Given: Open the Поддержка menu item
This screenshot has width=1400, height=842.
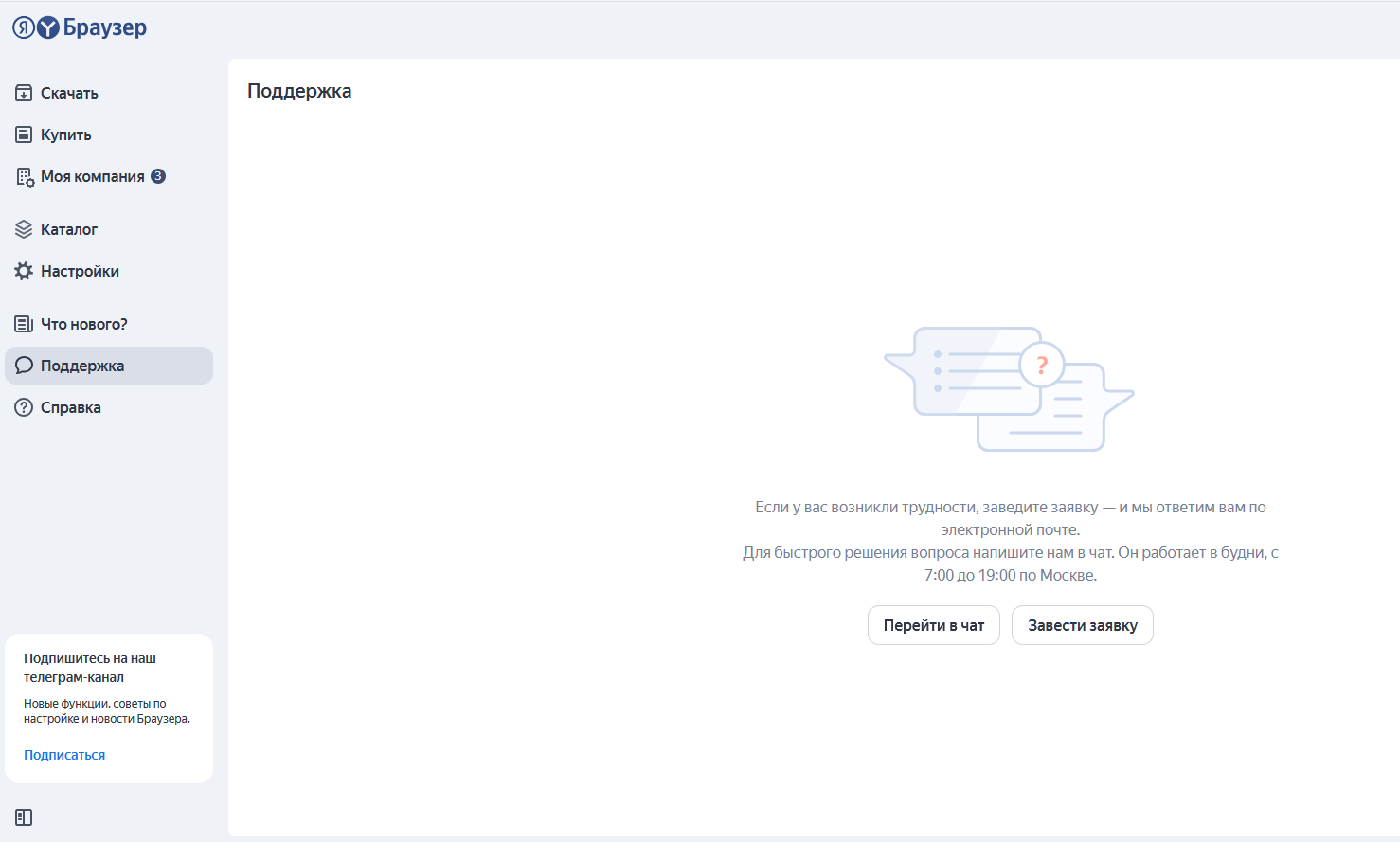Looking at the screenshot, I should point(82,366).
